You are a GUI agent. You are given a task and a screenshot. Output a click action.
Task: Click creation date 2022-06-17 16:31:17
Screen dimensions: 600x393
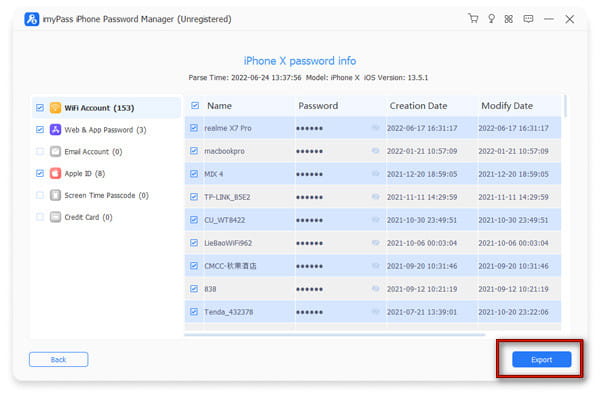(x=422, y=128)
